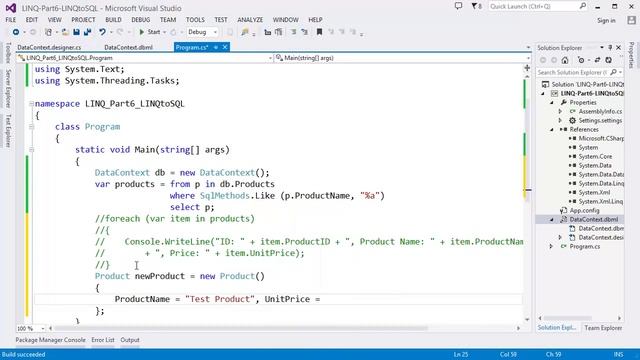Expand the Program.cs node in Solution Explorer
Viewport: 640px width, 360px height.
coord(551,247)
